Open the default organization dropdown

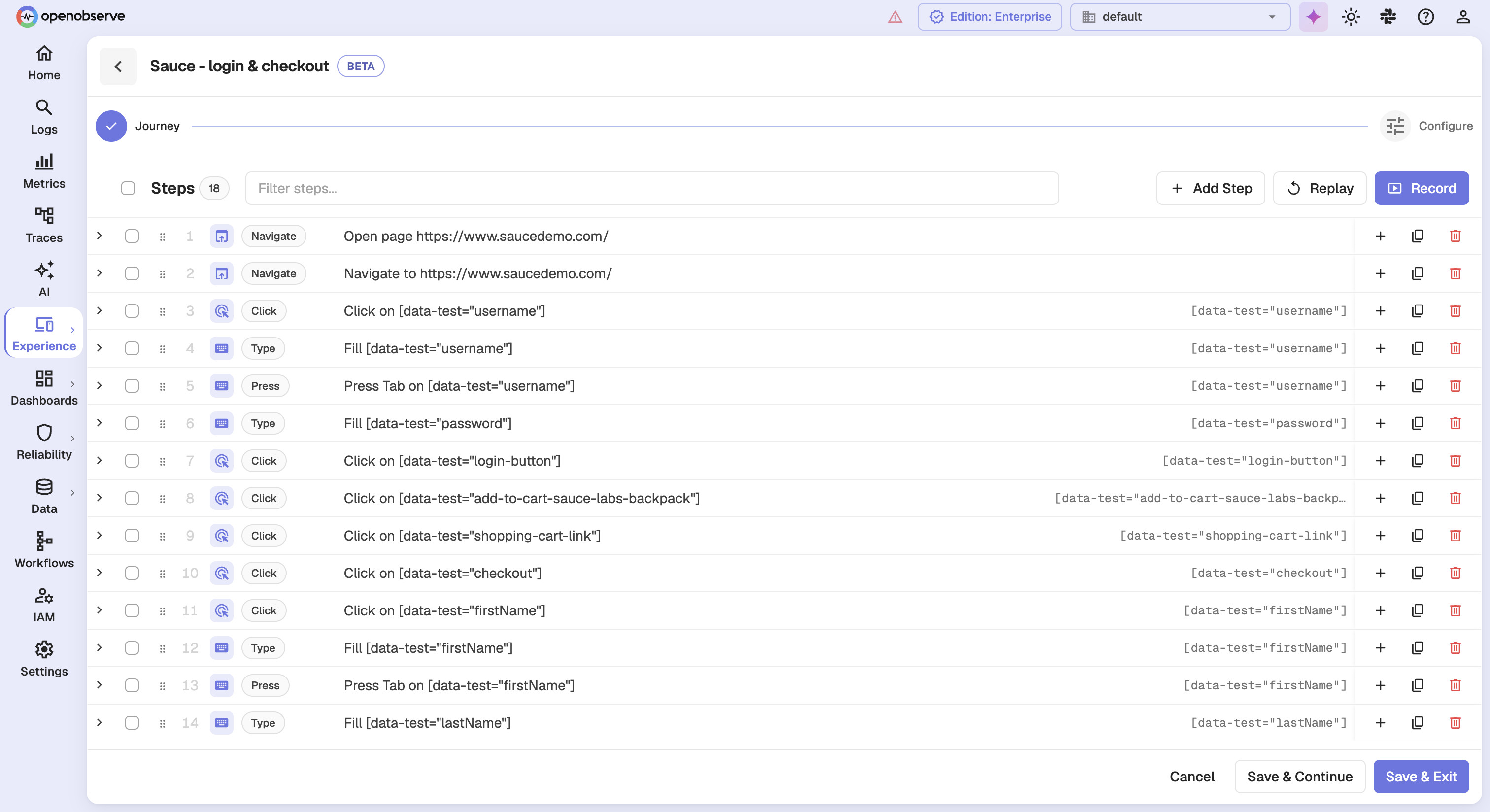(1180, 17)
